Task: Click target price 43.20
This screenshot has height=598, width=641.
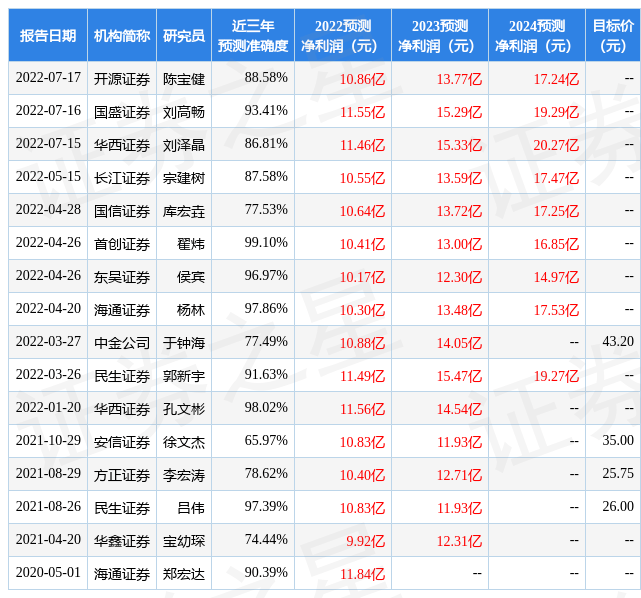Action: coord(618,342)
